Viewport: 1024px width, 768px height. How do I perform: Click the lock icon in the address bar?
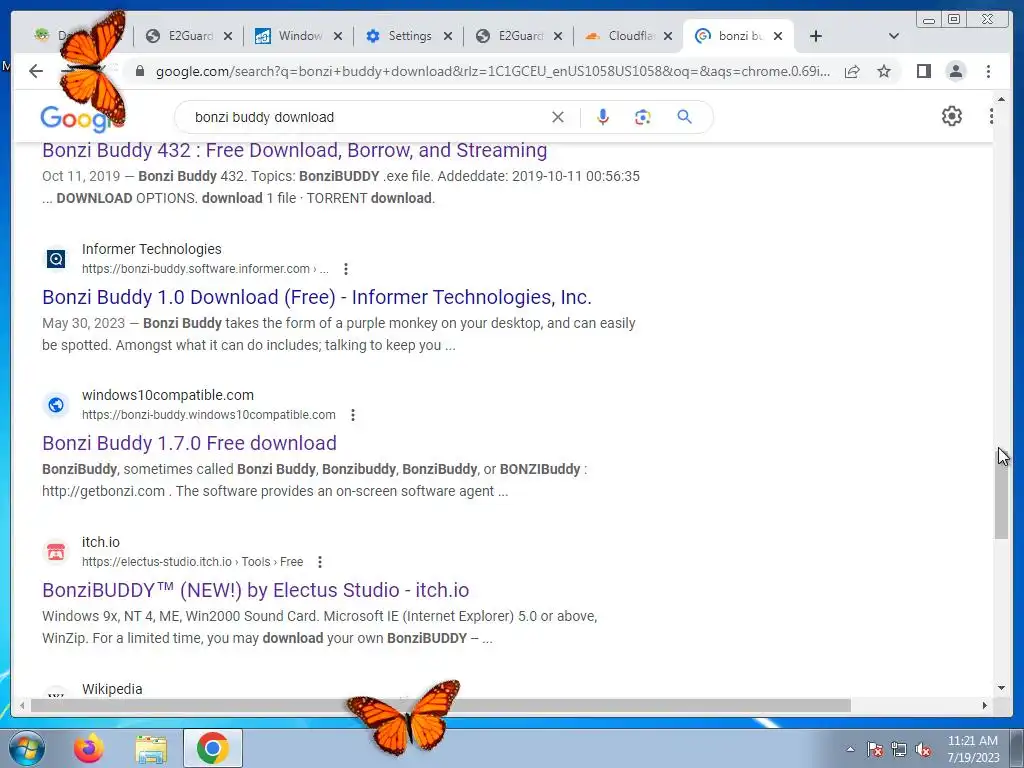pos(139,71)
